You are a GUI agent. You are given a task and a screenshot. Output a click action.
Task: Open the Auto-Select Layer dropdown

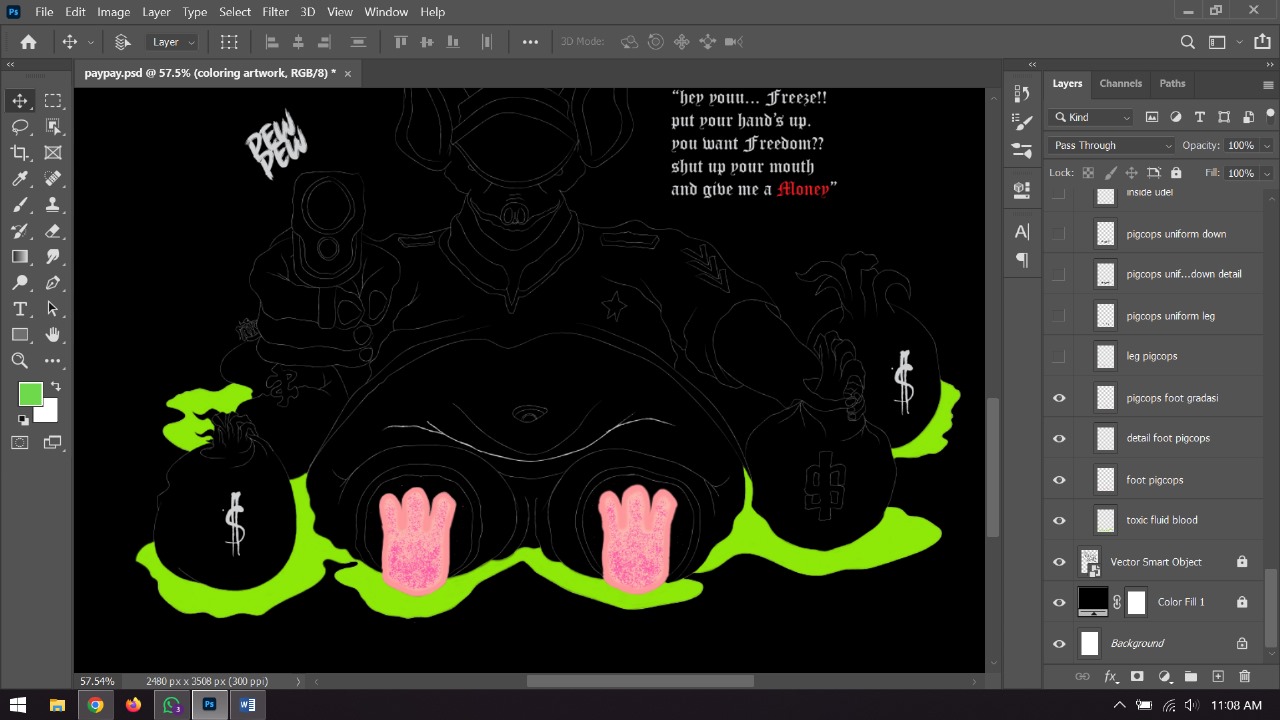tap(173, 42)
